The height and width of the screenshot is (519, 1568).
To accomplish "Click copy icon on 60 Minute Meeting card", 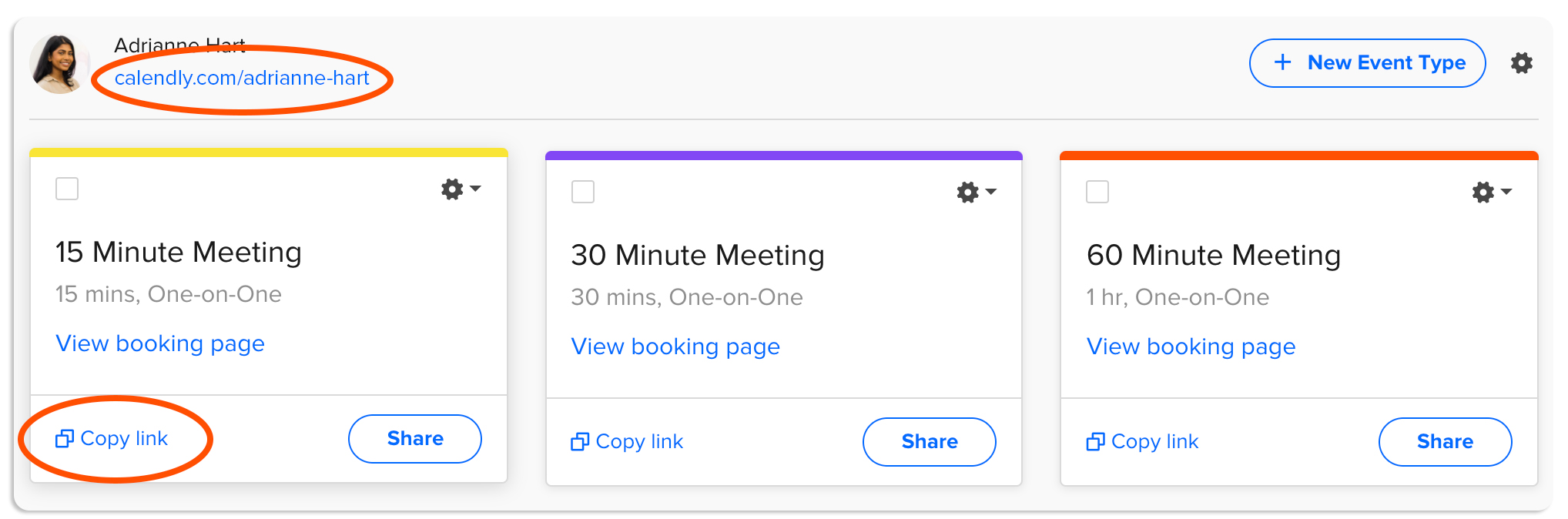I will coord(1095,442).
